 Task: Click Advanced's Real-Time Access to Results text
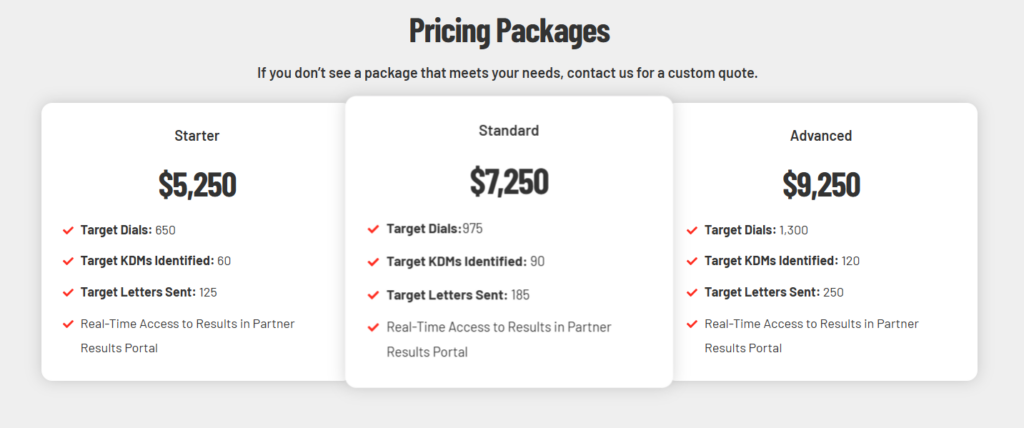(x=811, y=324)
